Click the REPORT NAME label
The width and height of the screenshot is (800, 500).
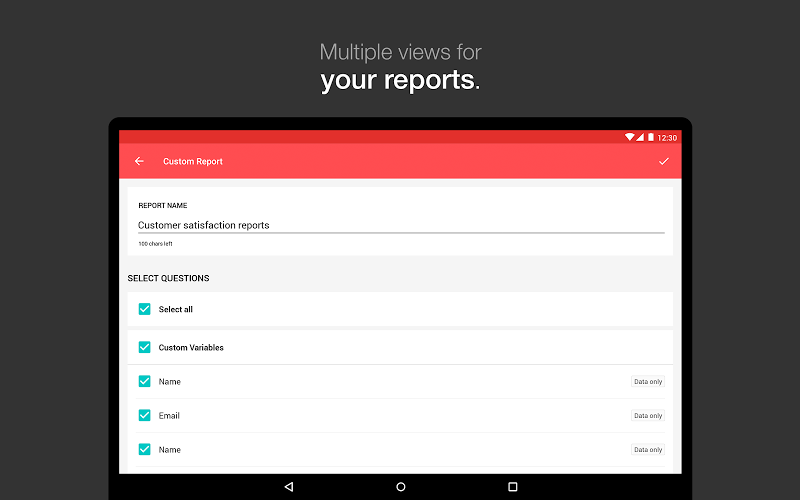pos(163,206)
